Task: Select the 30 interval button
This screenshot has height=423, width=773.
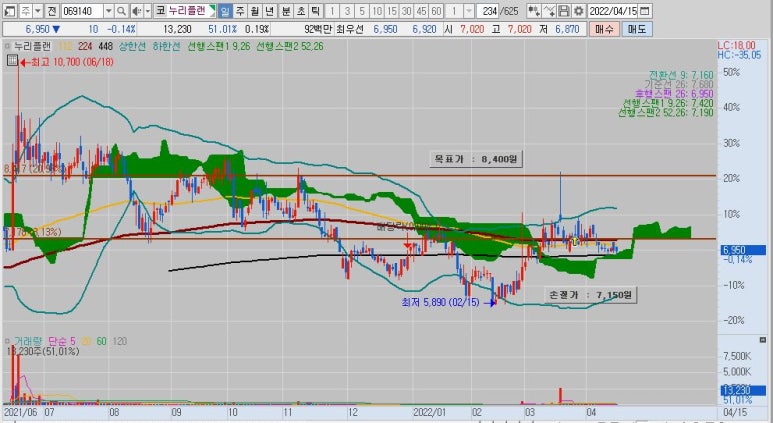Action: coord(407,10)
